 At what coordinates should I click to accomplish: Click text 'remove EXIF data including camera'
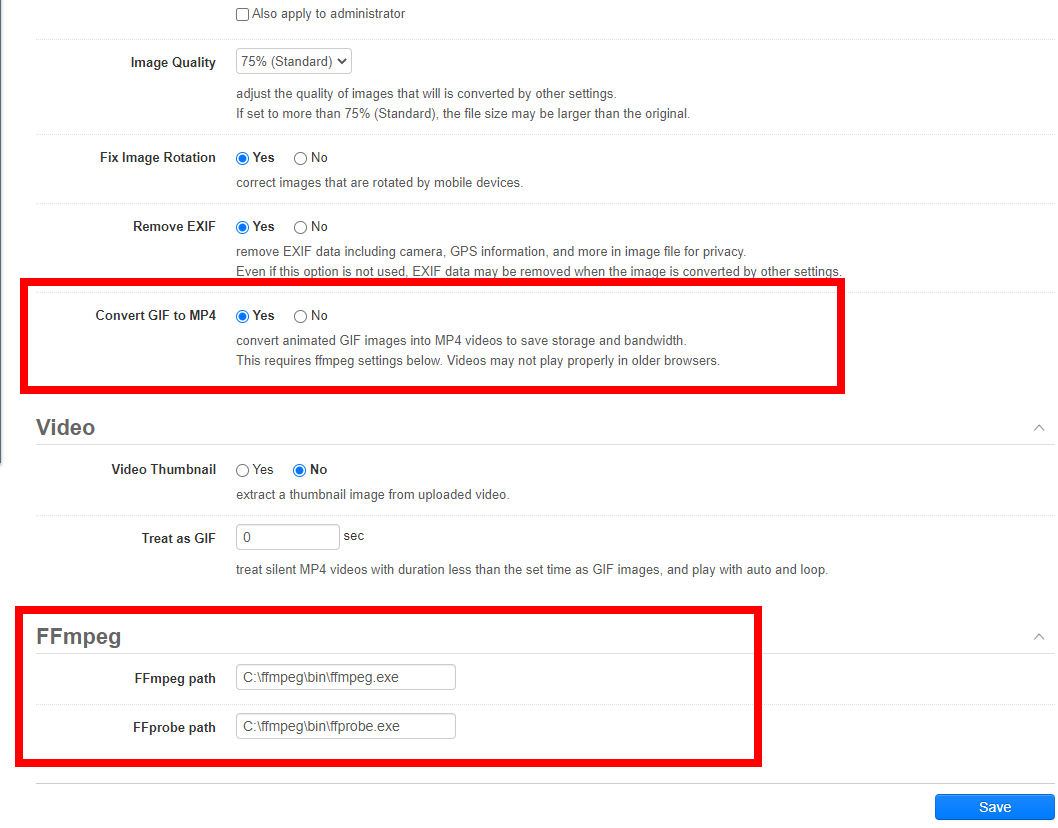(x=339, y=252)
